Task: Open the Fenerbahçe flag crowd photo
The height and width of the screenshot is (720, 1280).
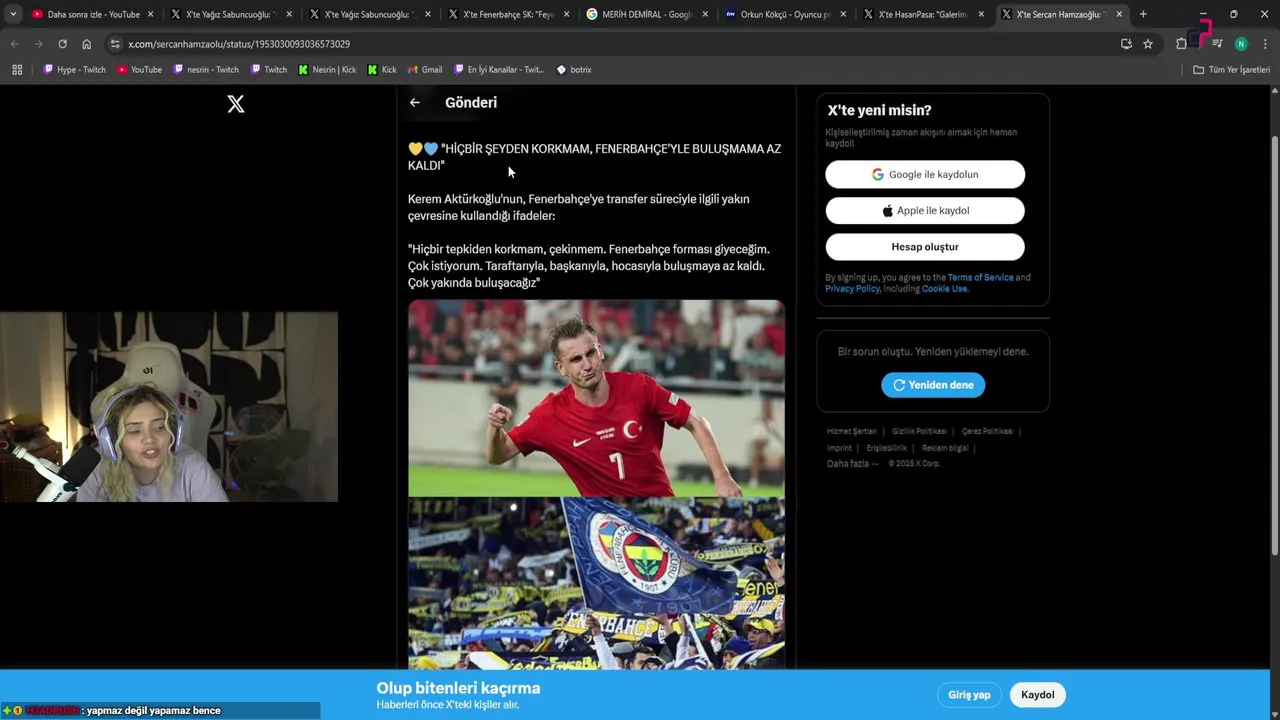Action: [x=596, y=584]
